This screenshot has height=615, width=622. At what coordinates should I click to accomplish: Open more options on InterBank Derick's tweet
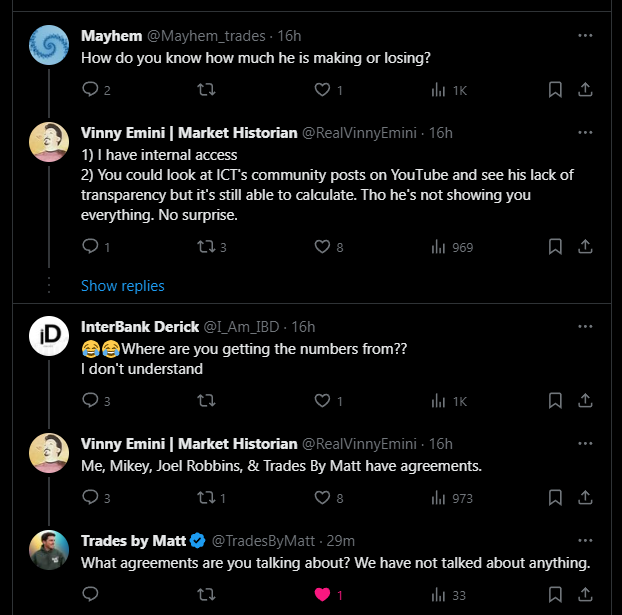pos(585,327)
